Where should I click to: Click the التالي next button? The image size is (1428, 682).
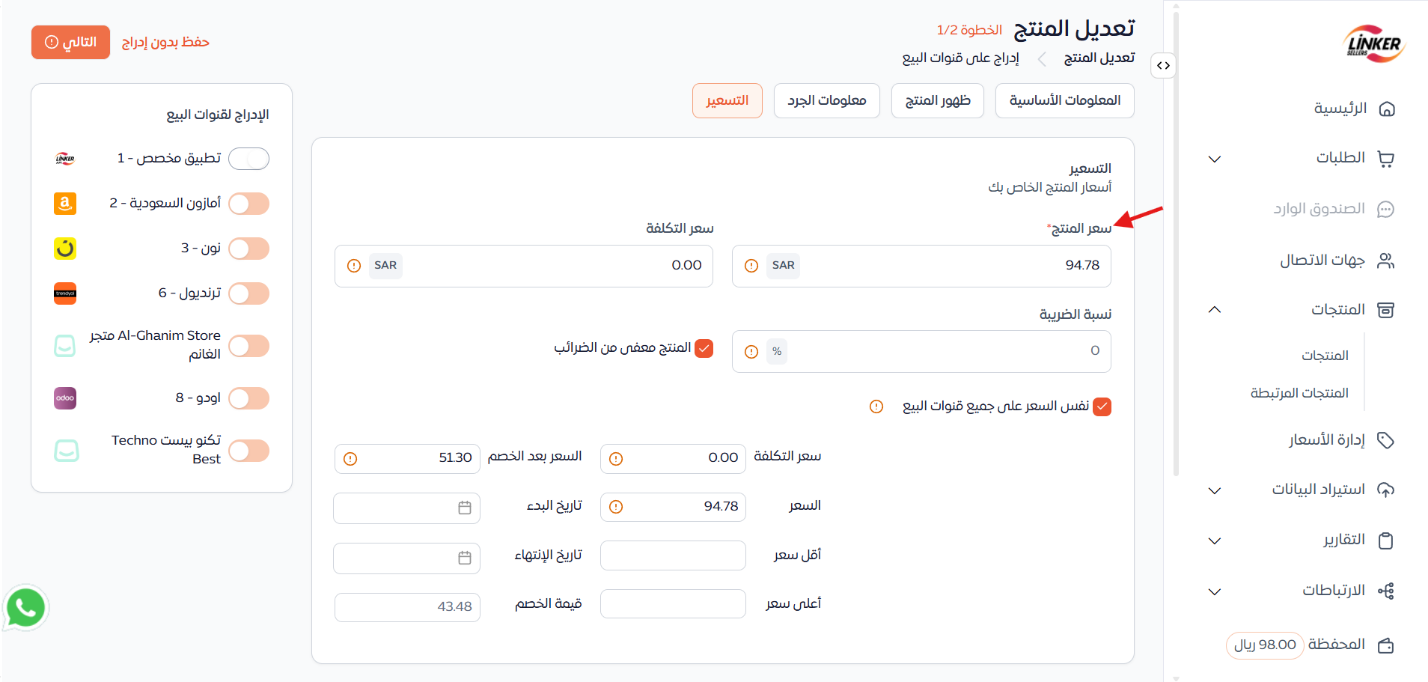pyautogui.click(x=71, y=42)
